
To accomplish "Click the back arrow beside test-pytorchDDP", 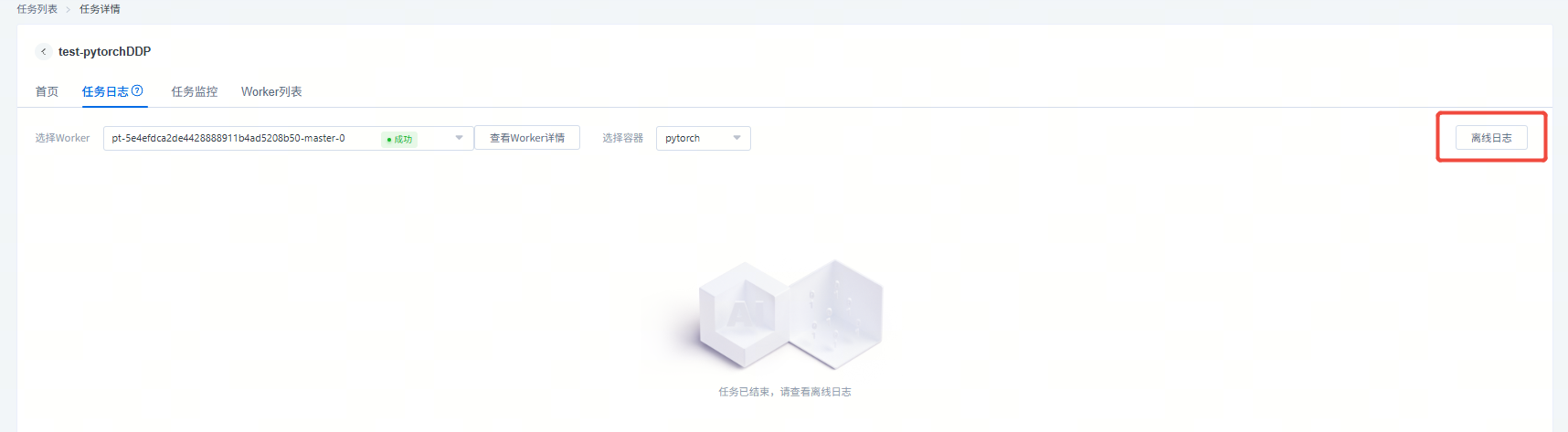I will click(x=43, y=52).
